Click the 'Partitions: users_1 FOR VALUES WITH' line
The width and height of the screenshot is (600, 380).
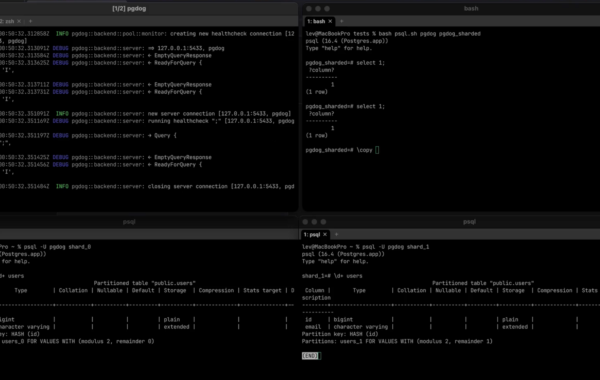[x=397, y=341]
